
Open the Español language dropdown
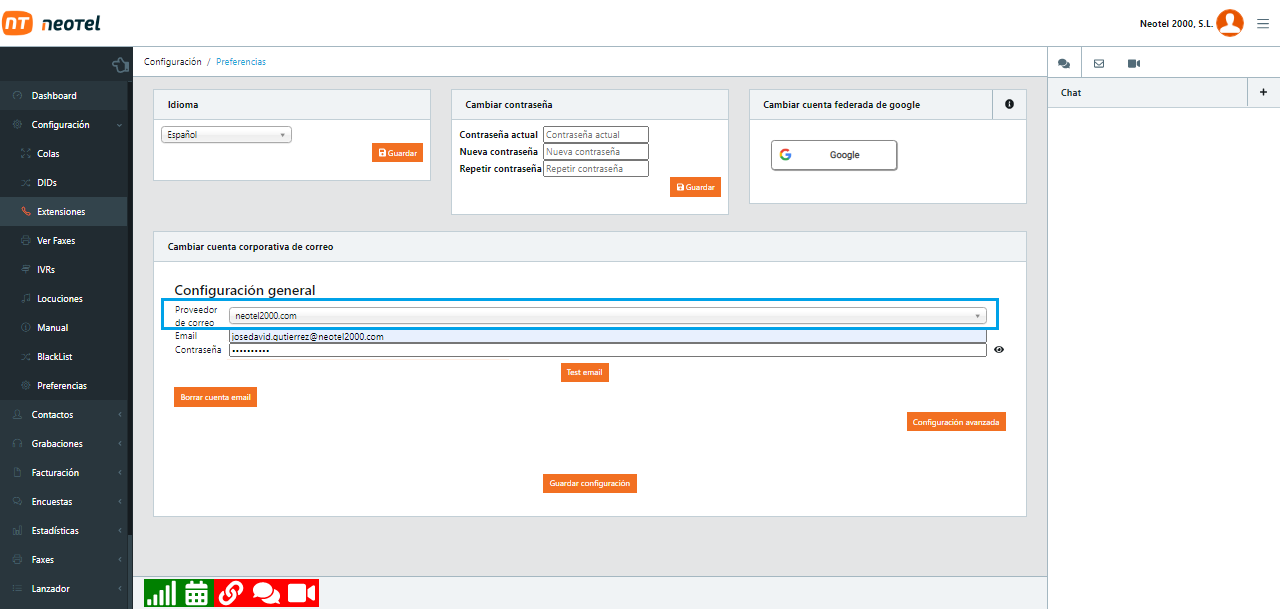(226, 134)
